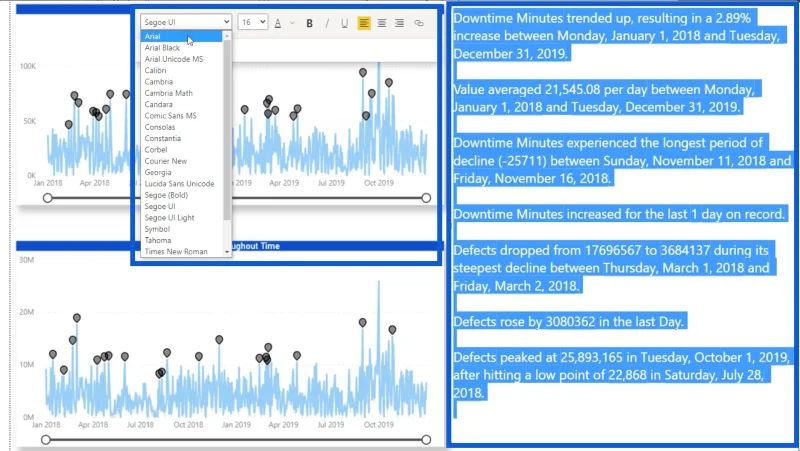
Task: Open the font color picker
Action: tap(278, 23)
